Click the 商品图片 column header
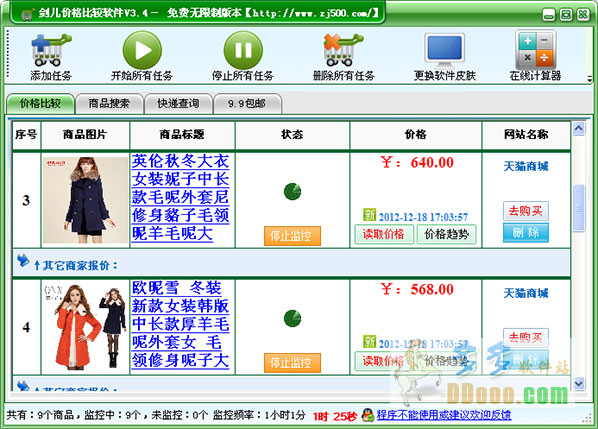 point(85,135)
